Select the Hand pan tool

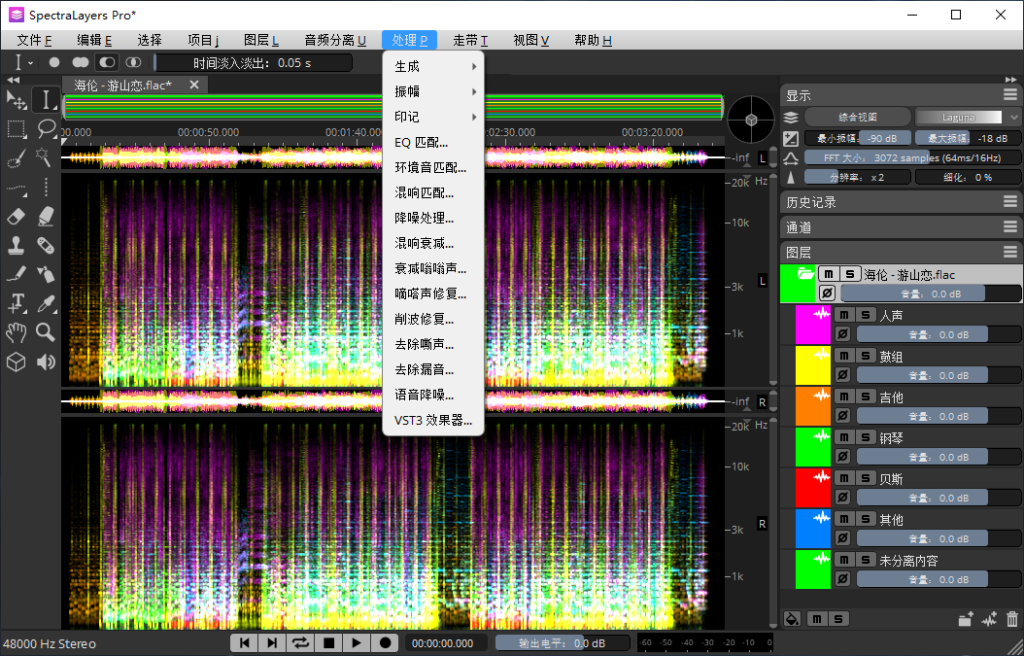coord(16,333)
